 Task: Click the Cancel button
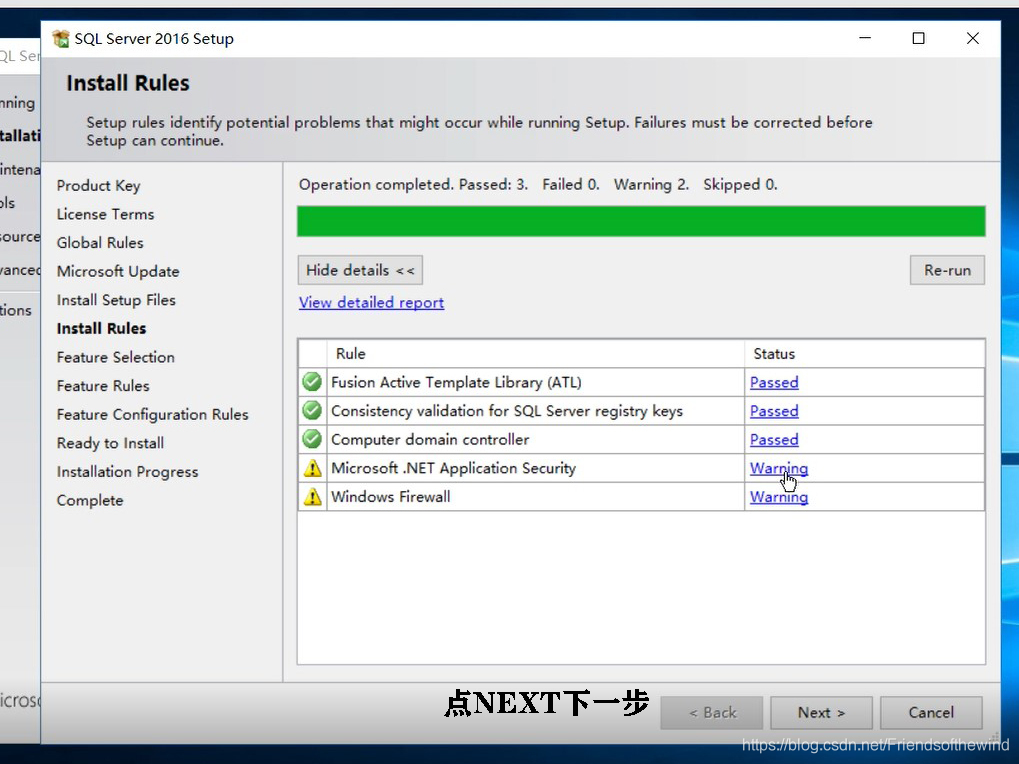(931, 713)
